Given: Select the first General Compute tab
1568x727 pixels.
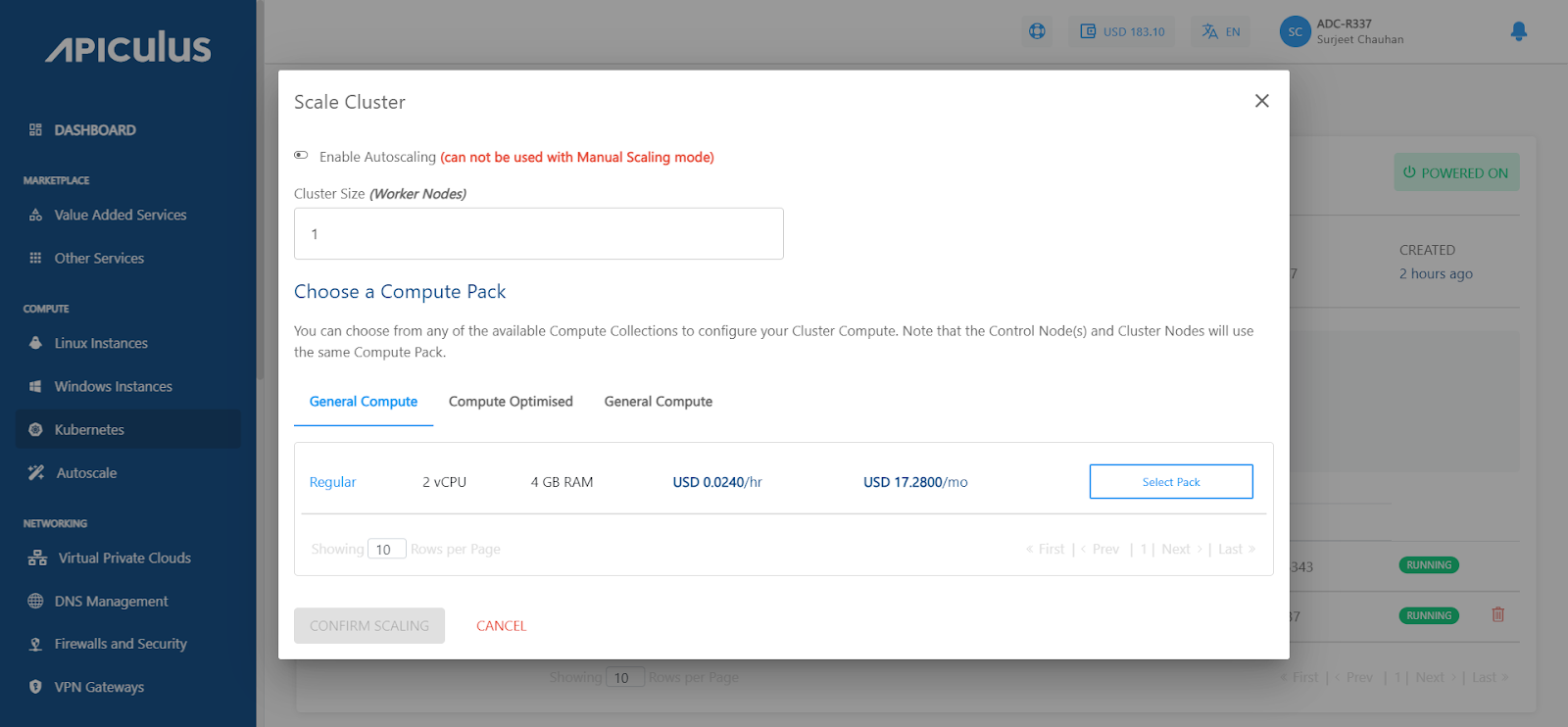Looking at the screenshot, I should (364, 402).
